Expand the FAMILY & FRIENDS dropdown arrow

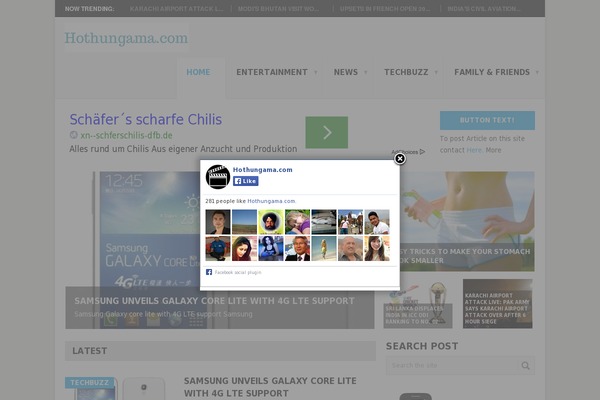[x=537, y=72]
